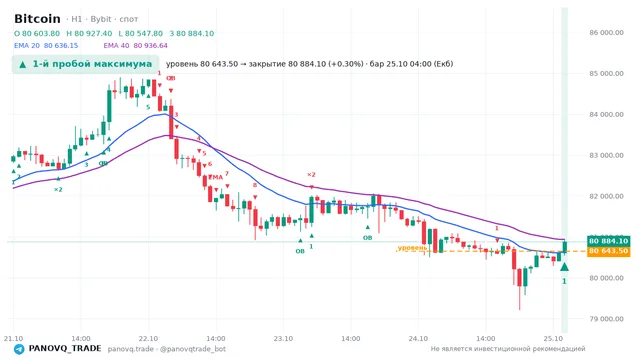The height and width of the screenshot is (360, 640).
Task: Click the 79 000.00 price axis label
Action: coord(607,319)
